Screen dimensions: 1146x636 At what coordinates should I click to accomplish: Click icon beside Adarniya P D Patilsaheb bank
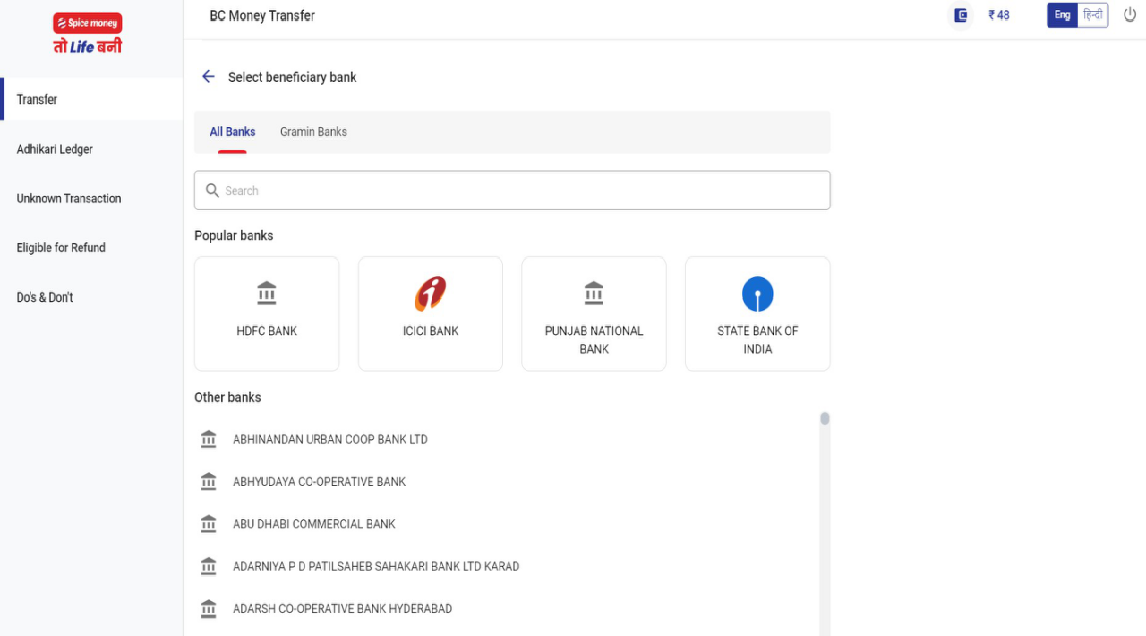(208, 566)
